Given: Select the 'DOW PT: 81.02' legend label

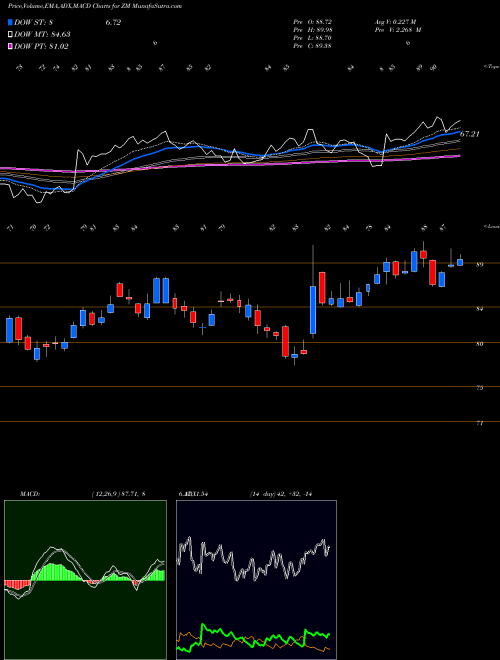Looking at the screenshot, I should 41,47.
